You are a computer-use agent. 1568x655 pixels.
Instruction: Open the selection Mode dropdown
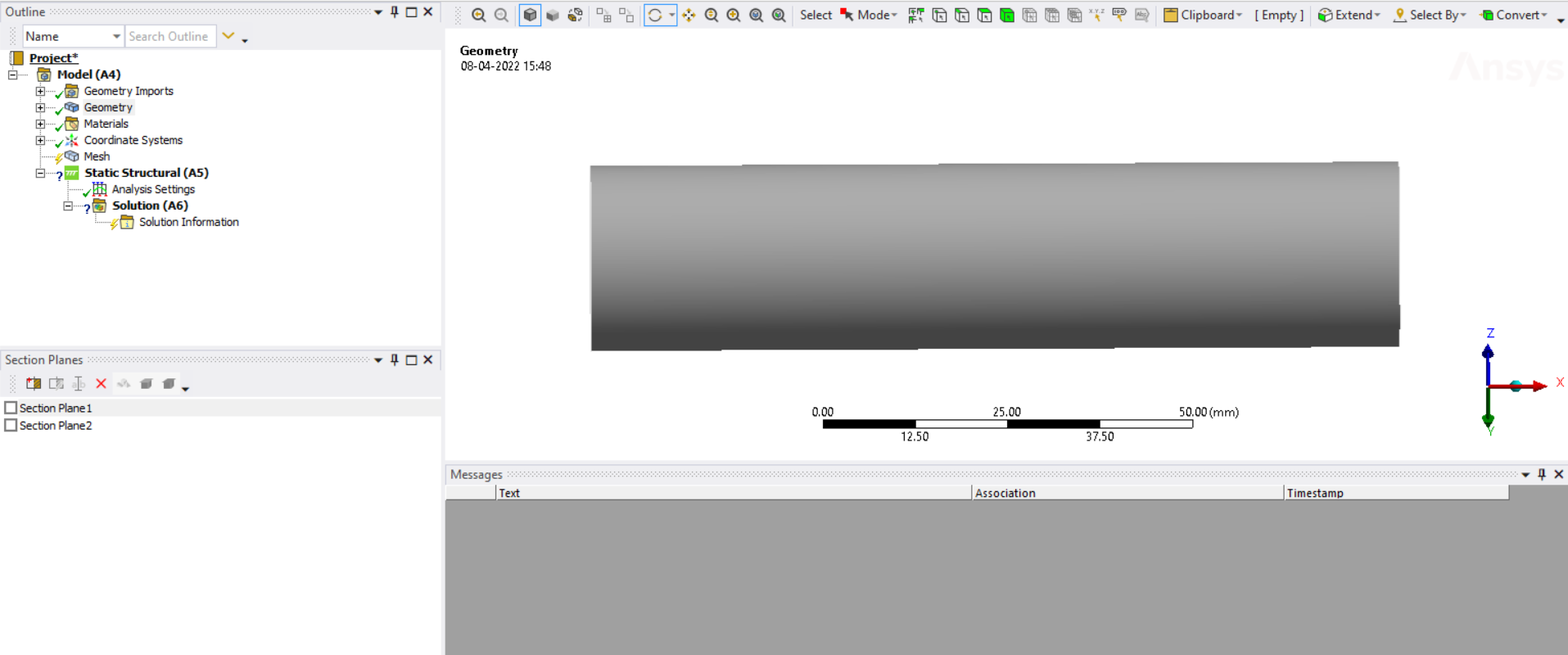869,15
